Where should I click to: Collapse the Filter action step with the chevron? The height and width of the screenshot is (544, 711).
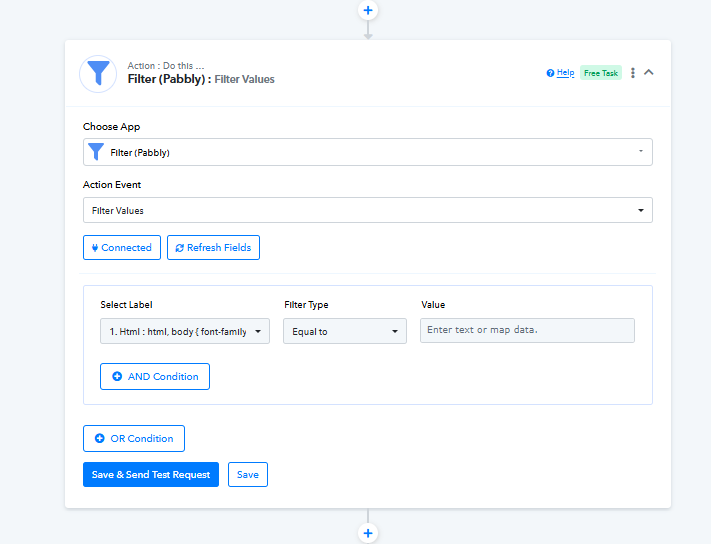(649, 72)
